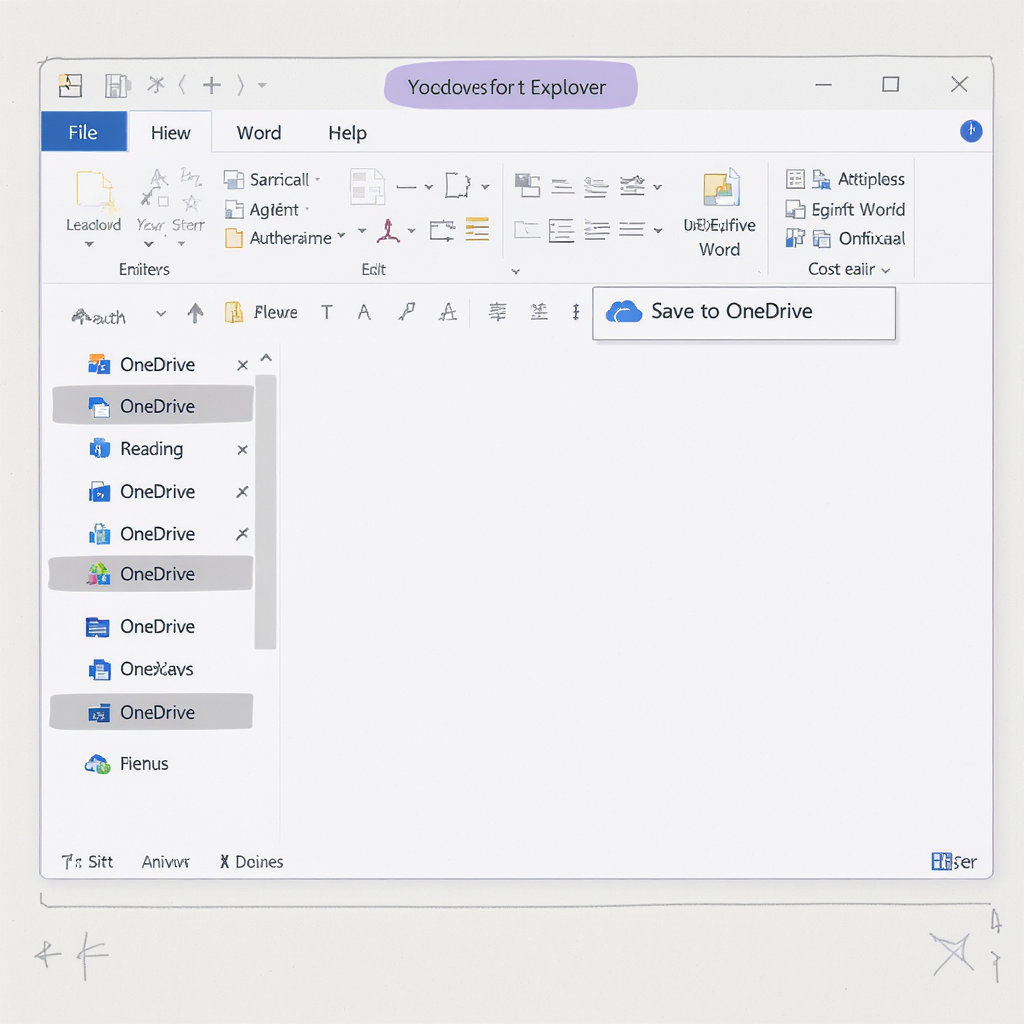Click the back chevron in title bar
Image resolution: width=1024 pixels, height=1024 pixels.
coord(182,85)
